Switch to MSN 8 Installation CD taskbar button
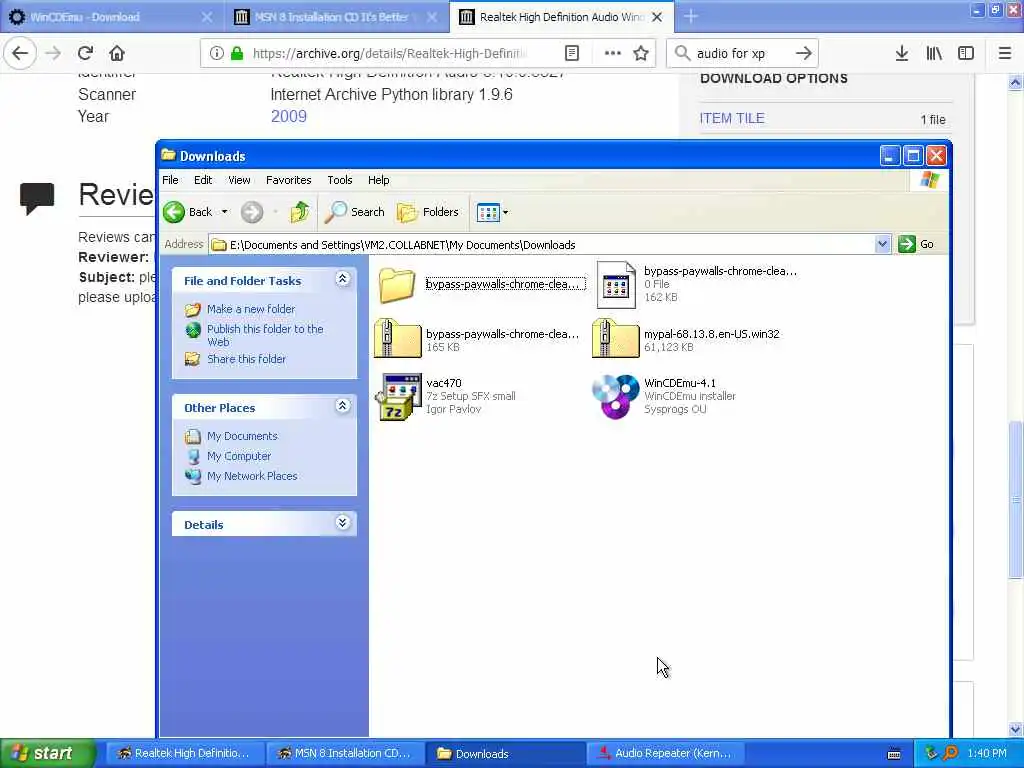 point(345,754)
